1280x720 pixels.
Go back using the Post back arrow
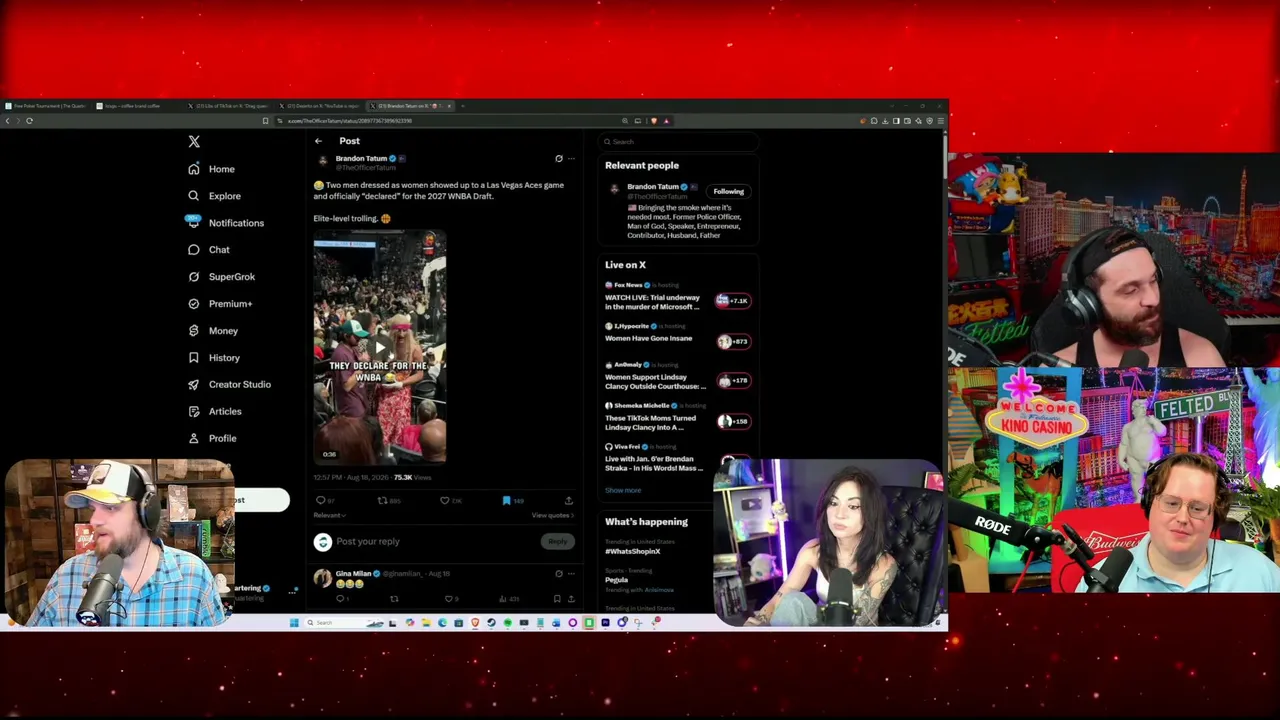(x=318, y=141)
